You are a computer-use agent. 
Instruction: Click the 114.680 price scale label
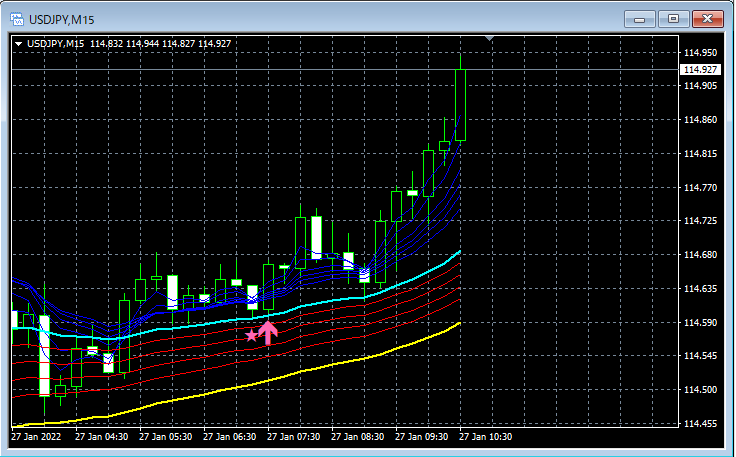[x=700, y=255]
